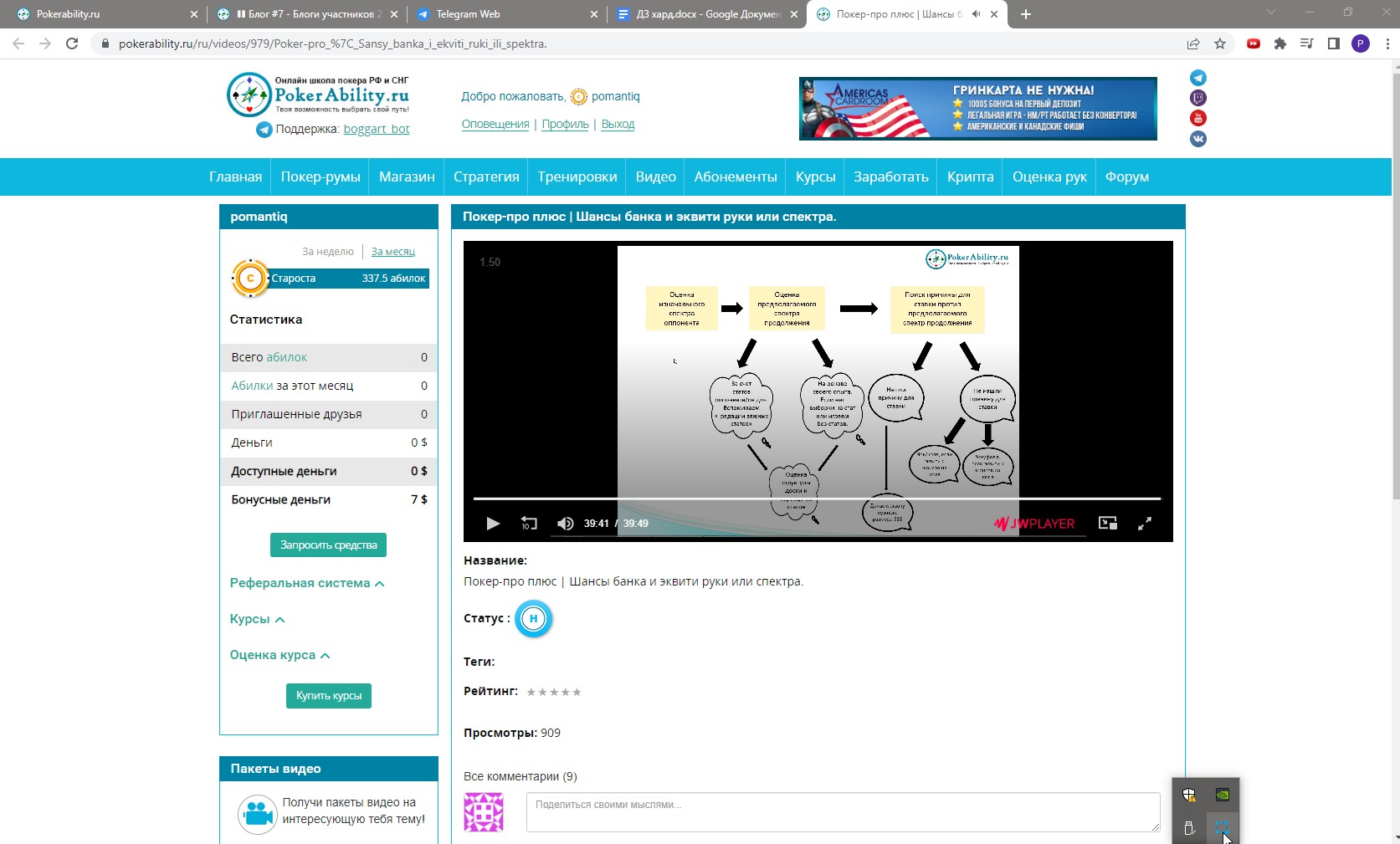Open the Chrome profile avatar P
The width and height of the screenshot is (1400, 844).
[1361, 43]
